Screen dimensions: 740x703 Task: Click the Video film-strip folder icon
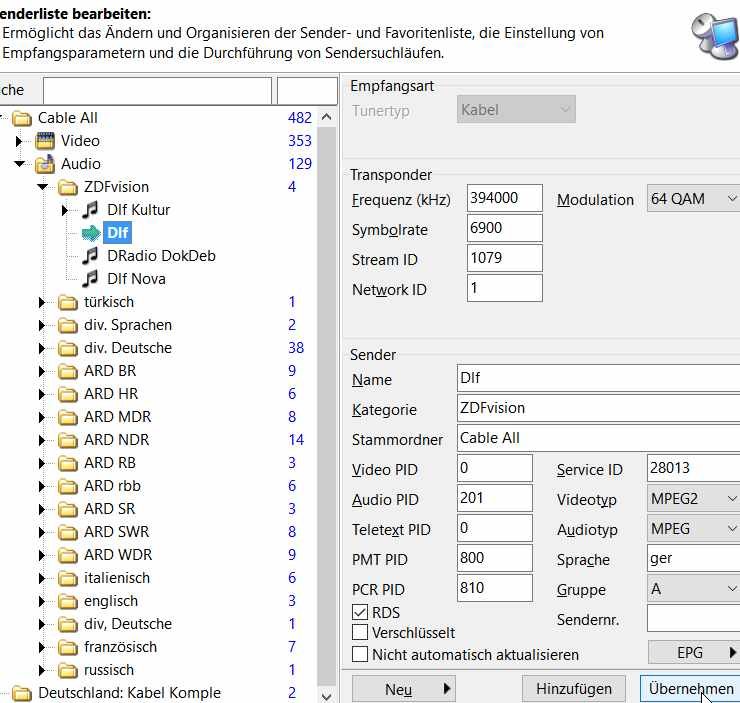(44, 141)
